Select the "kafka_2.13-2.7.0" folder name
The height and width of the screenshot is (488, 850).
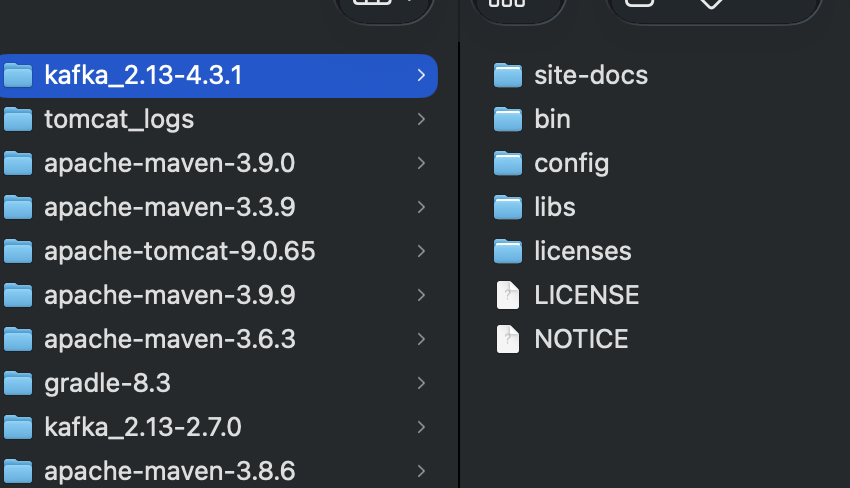(143, 427)
